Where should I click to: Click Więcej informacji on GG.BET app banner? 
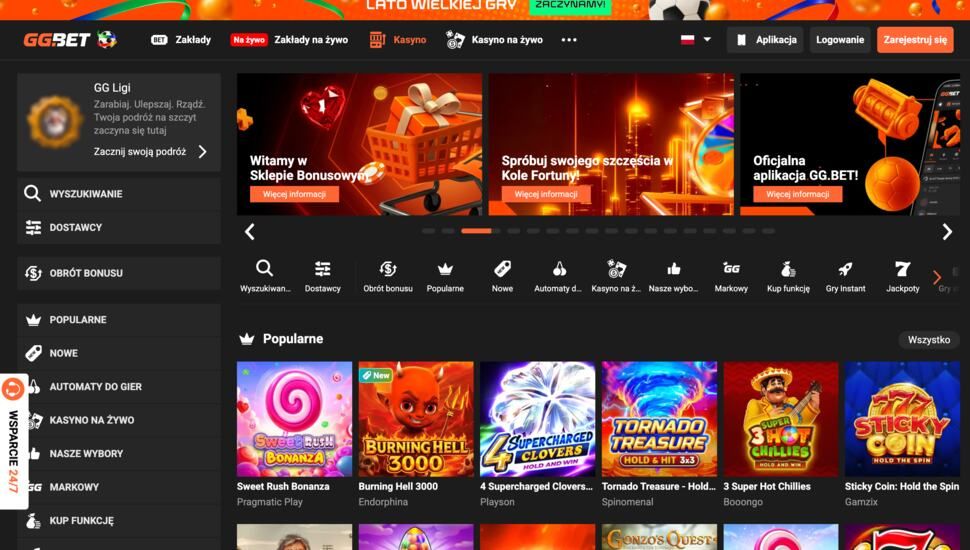797,194
